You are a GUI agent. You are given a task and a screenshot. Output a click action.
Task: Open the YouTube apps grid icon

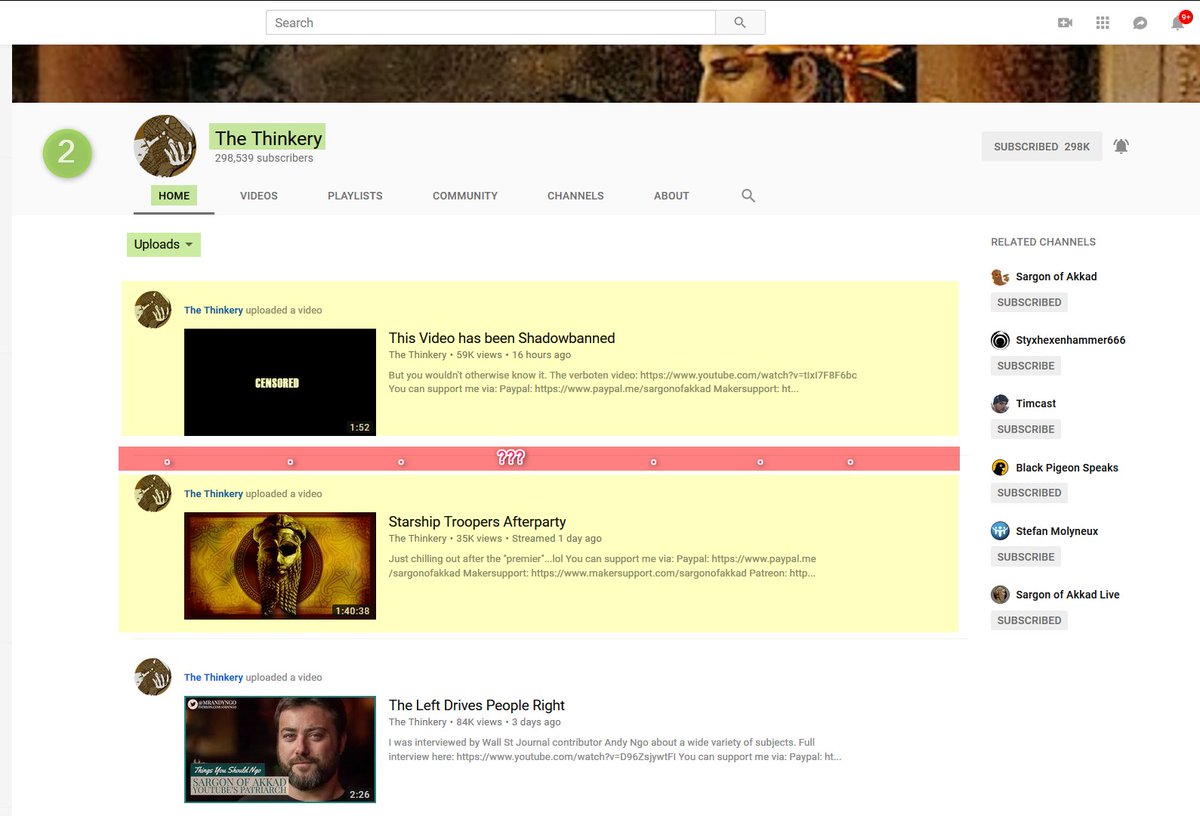tap(1103, 23)
